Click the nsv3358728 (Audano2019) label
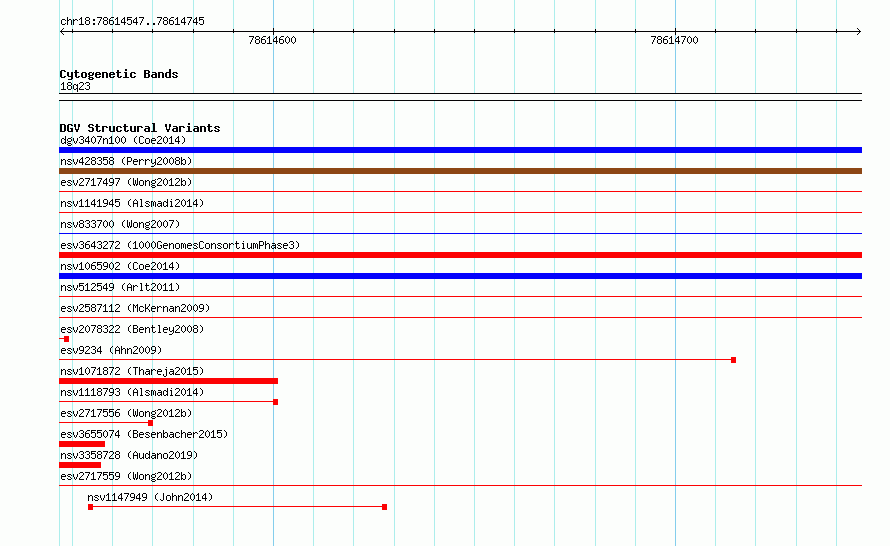Image resolution: width=890 pixels, height=546 pixels. click(x=129, y=455)
